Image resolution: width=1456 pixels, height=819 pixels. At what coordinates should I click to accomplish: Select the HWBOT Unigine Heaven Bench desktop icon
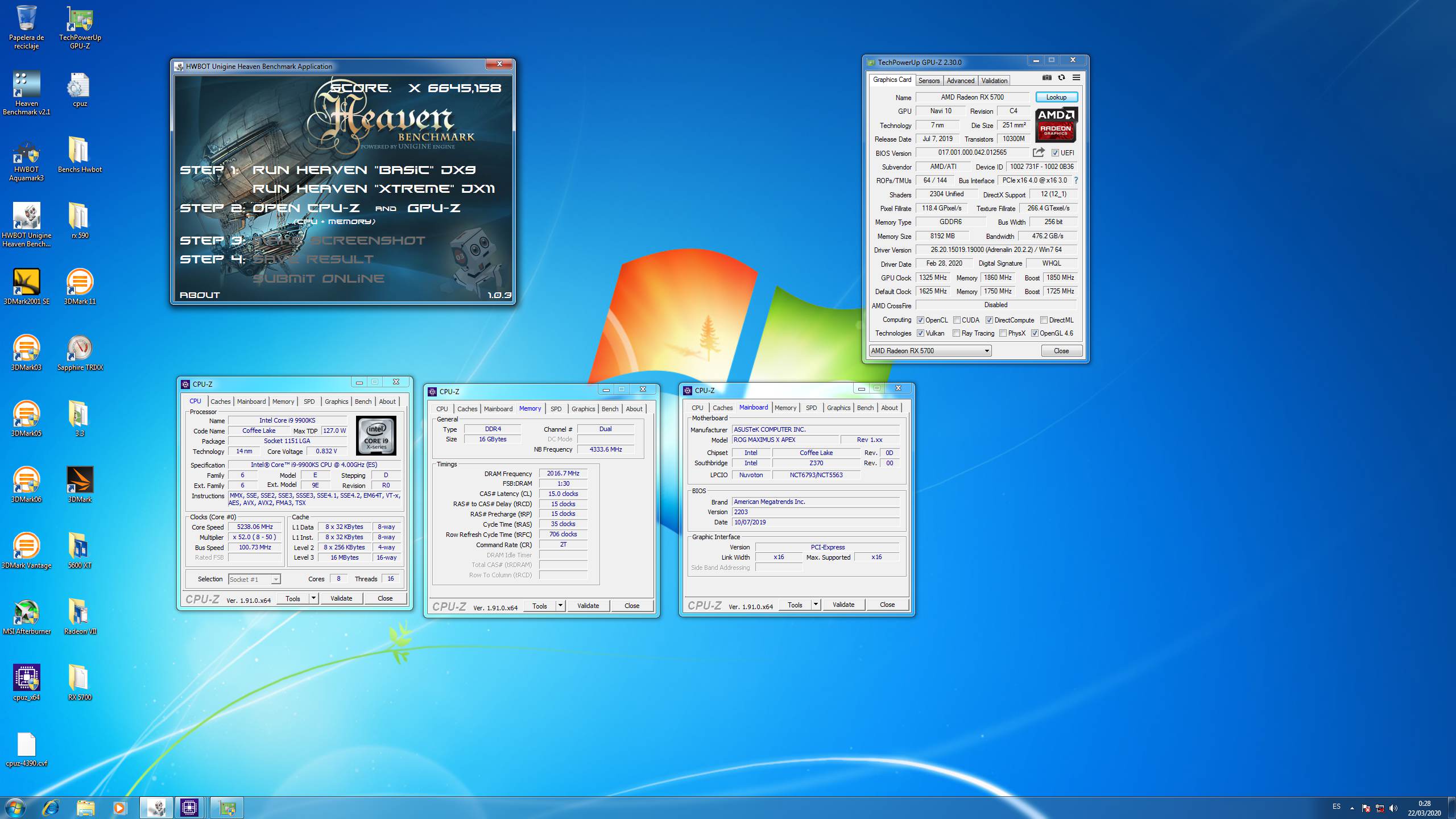pos(26,226)
